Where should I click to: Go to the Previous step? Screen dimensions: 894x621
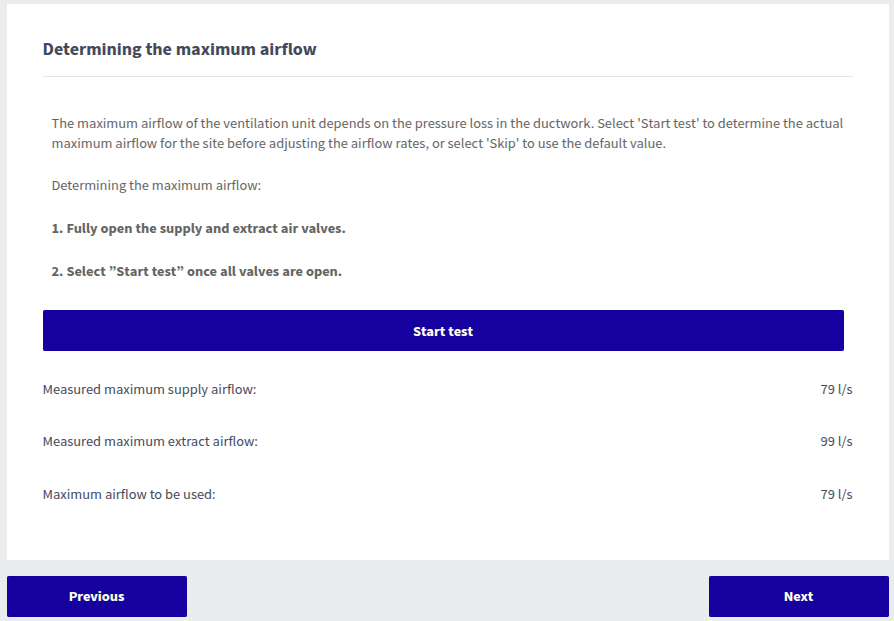[x=97, y=596]
